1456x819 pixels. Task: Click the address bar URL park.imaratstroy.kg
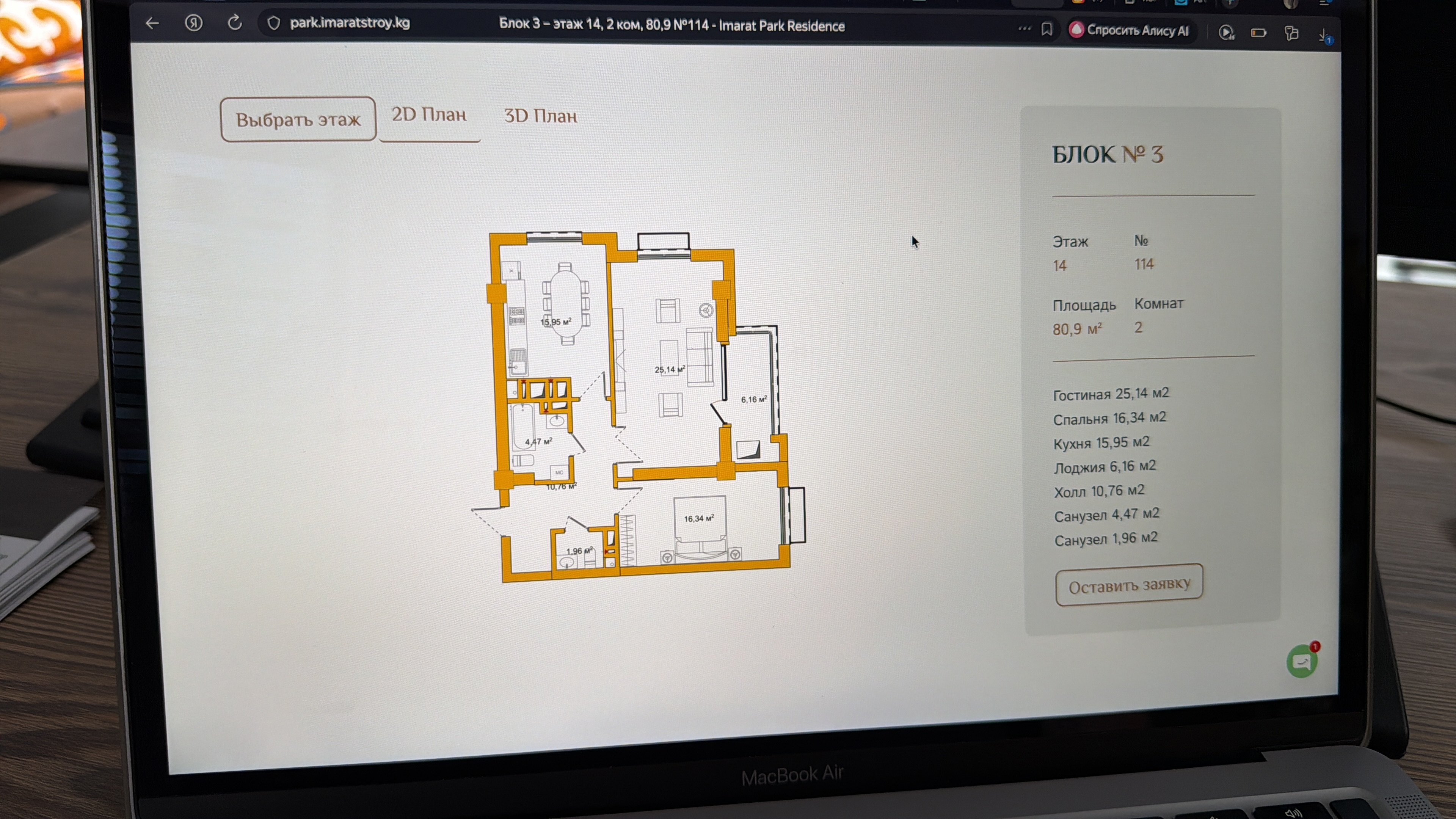click(350, 23)
